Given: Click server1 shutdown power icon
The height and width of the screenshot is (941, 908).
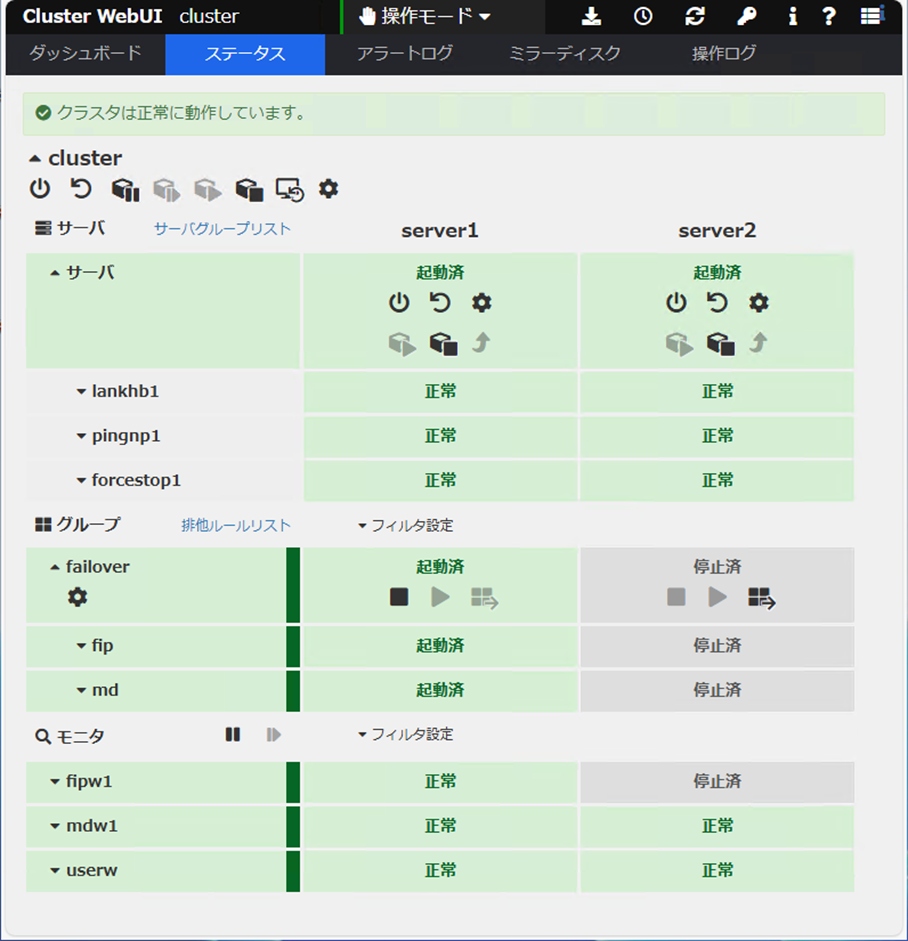Looking at the screenshot, I should click(x=399, y=303).
